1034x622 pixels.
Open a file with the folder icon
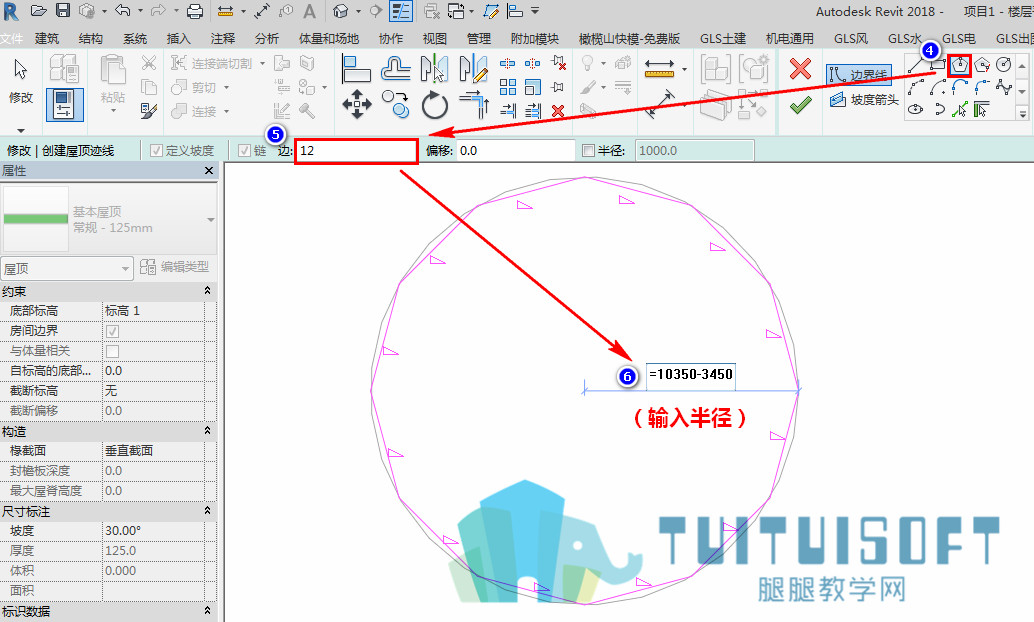click(x=38, y=11)
